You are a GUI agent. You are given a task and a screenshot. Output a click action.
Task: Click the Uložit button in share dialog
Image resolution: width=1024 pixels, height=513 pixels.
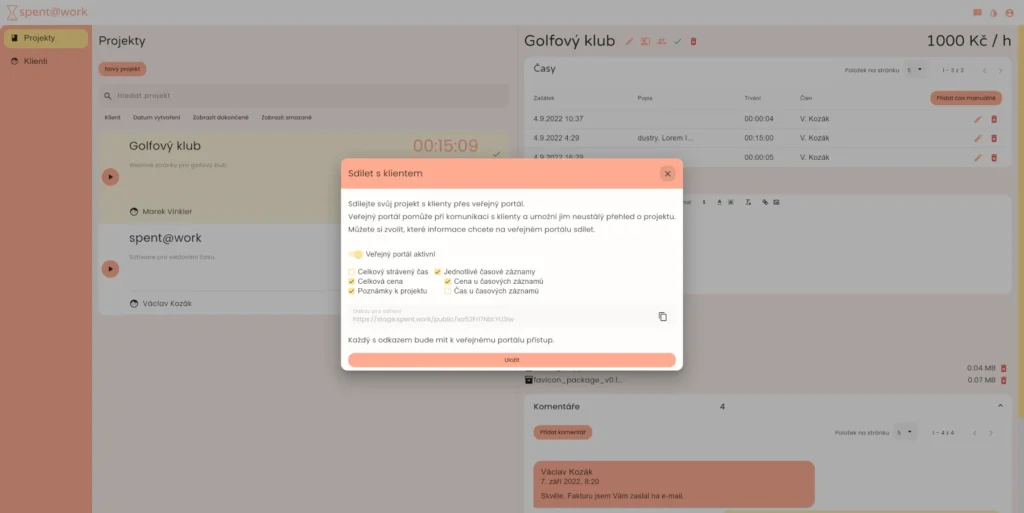click(512, 360)
